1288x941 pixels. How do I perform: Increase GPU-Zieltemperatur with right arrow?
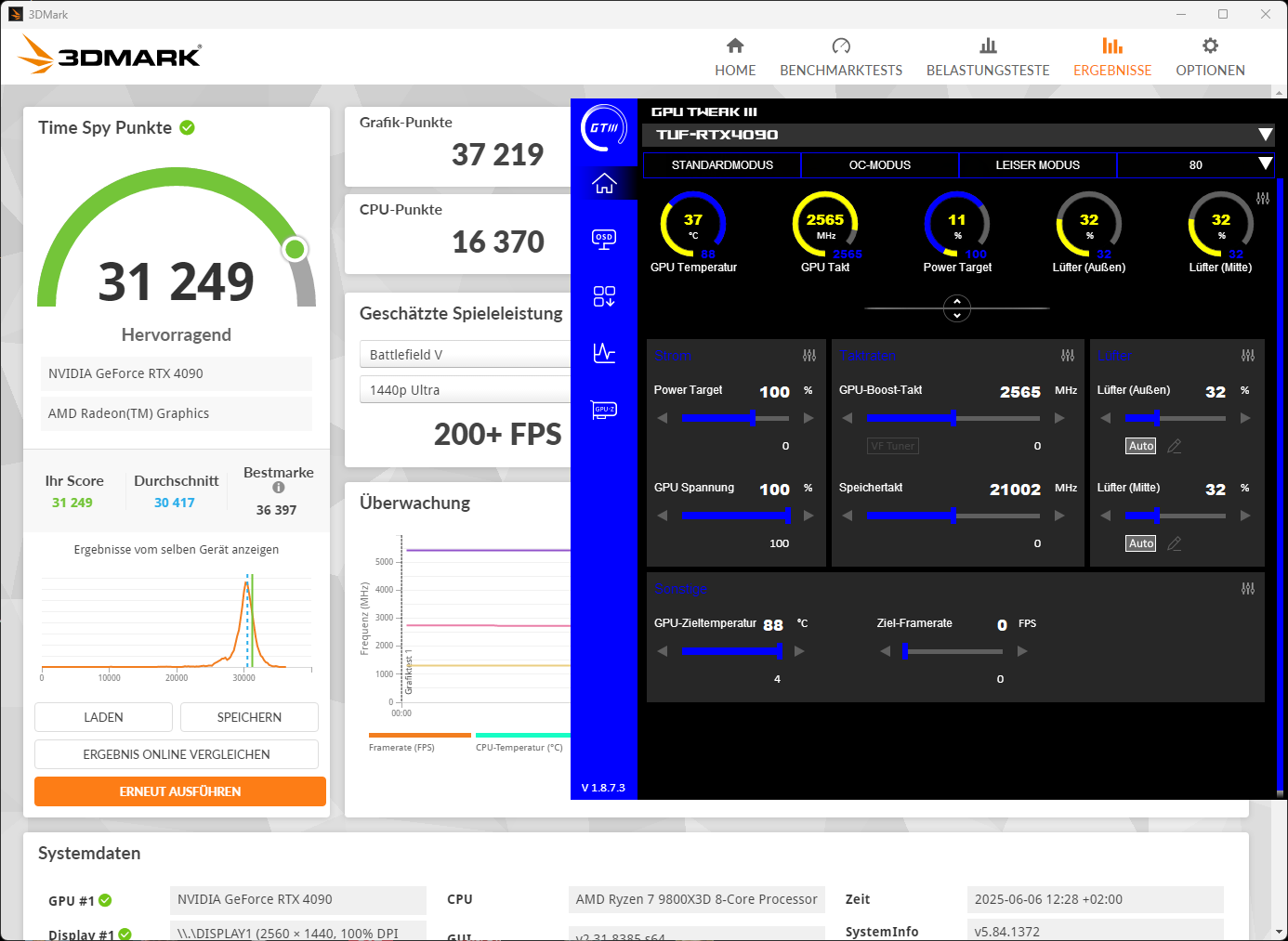click(799, 651)
